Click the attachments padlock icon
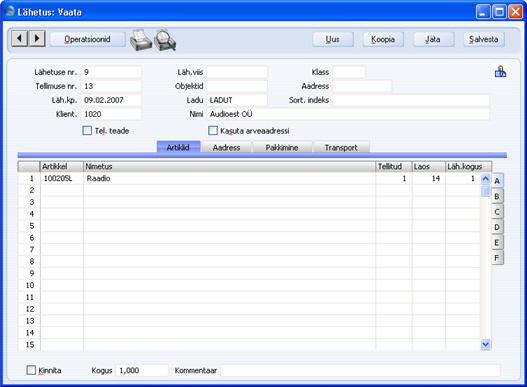Screen dimensions: 527x387 (500, 72)
